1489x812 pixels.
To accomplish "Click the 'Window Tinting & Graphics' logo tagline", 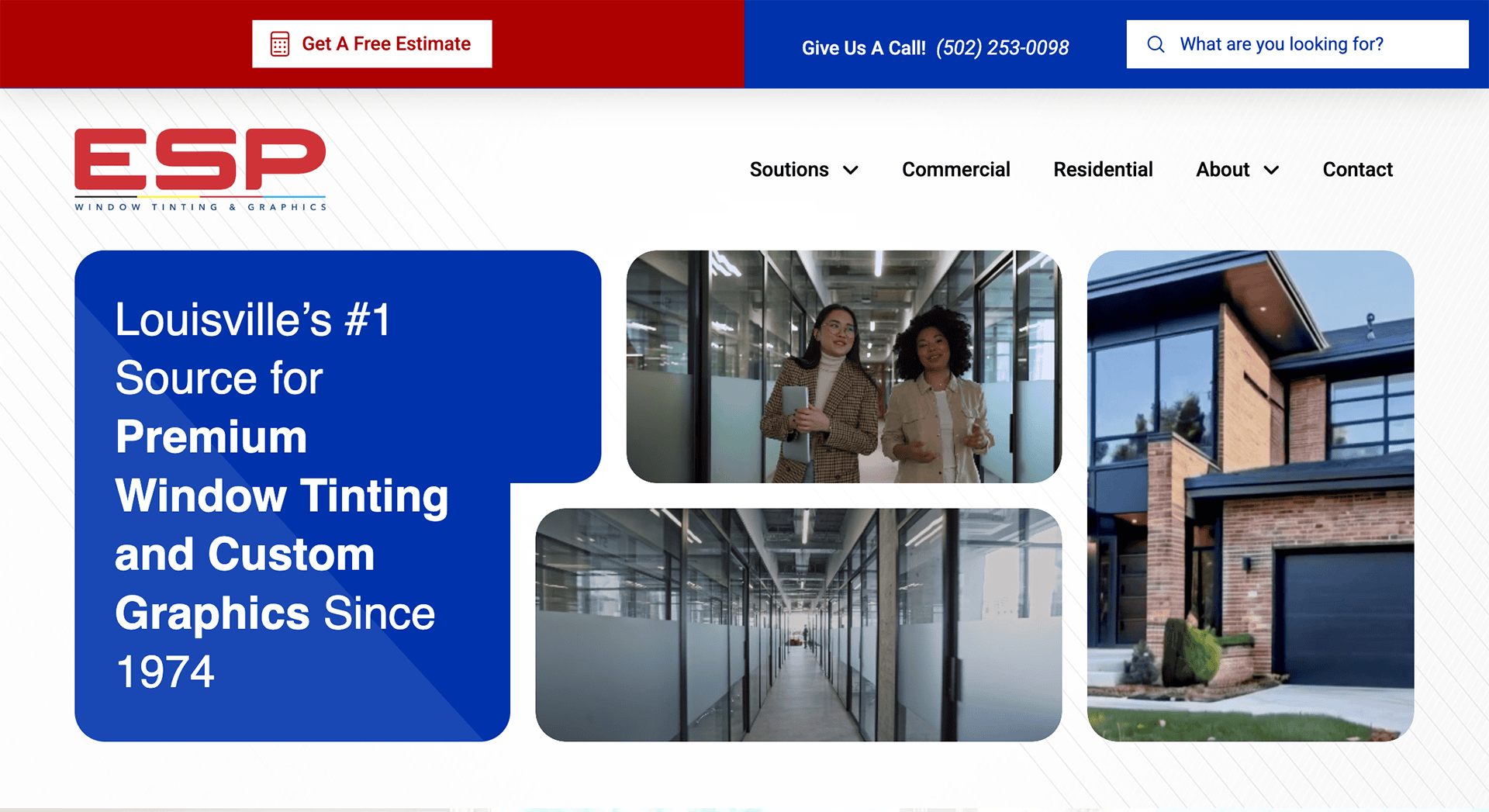I will pyautogui.click(x=200, y=207).
